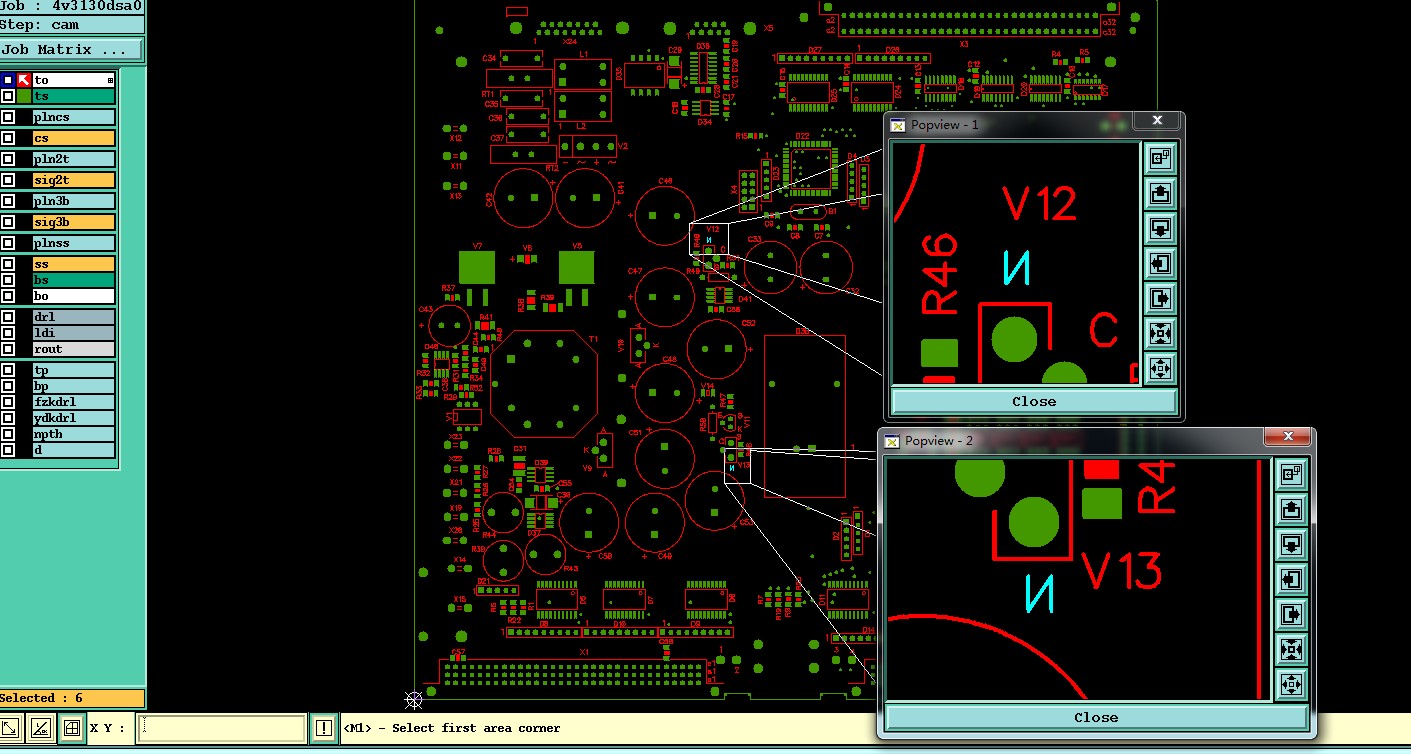
Task: Pan up in Popview - 2
Action: pos(1291,509)
